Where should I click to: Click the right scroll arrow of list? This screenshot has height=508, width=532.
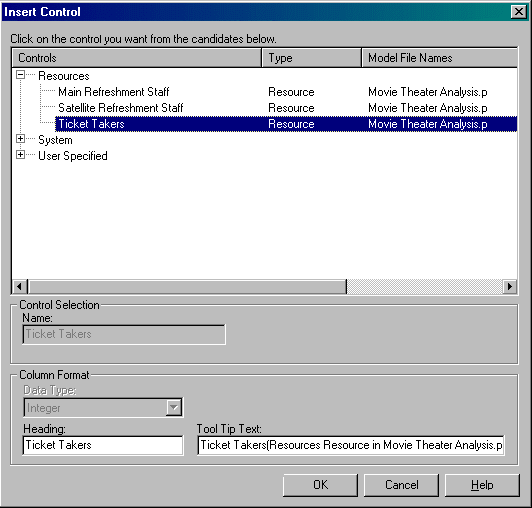click(x=510, y=287)
